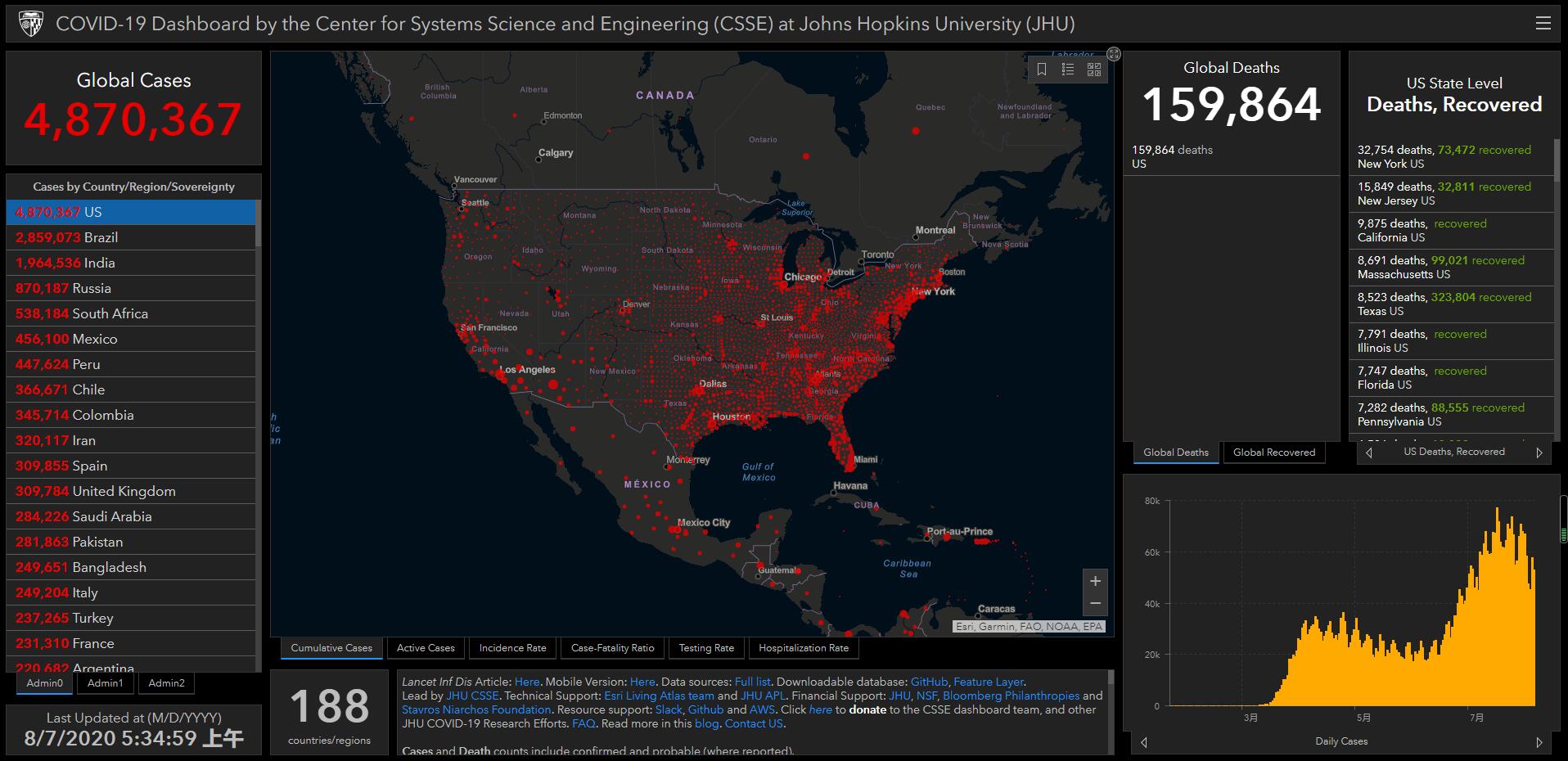Visit the JHU CSSE link

pos(472,696)
